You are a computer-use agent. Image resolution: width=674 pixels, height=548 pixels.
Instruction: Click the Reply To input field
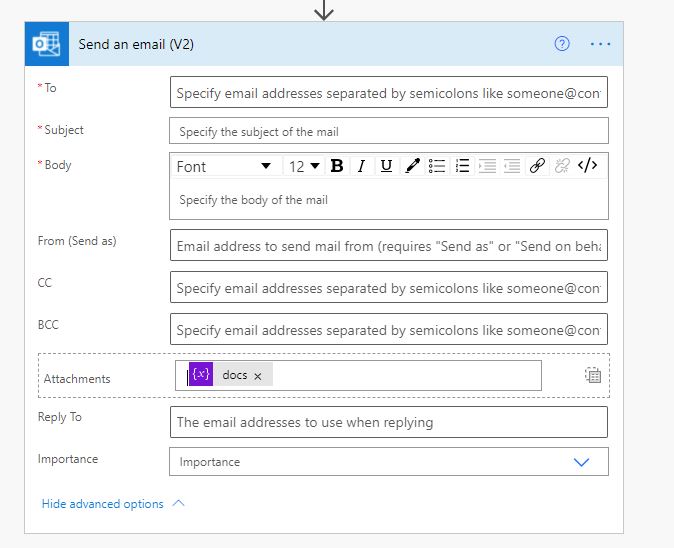coord(389,422)
